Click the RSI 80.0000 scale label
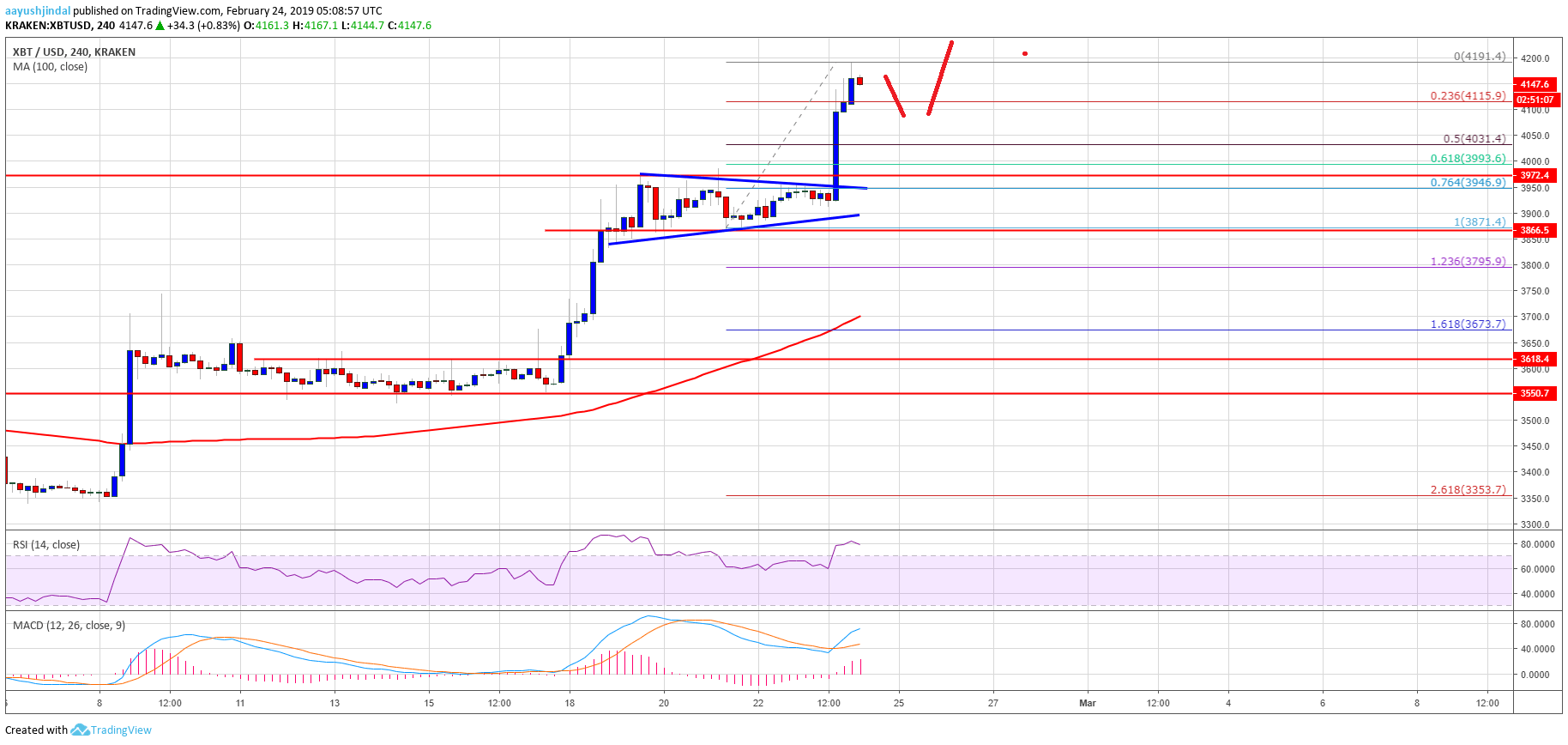Screen dimensions: 1568x745 [x=1537, y=544]
